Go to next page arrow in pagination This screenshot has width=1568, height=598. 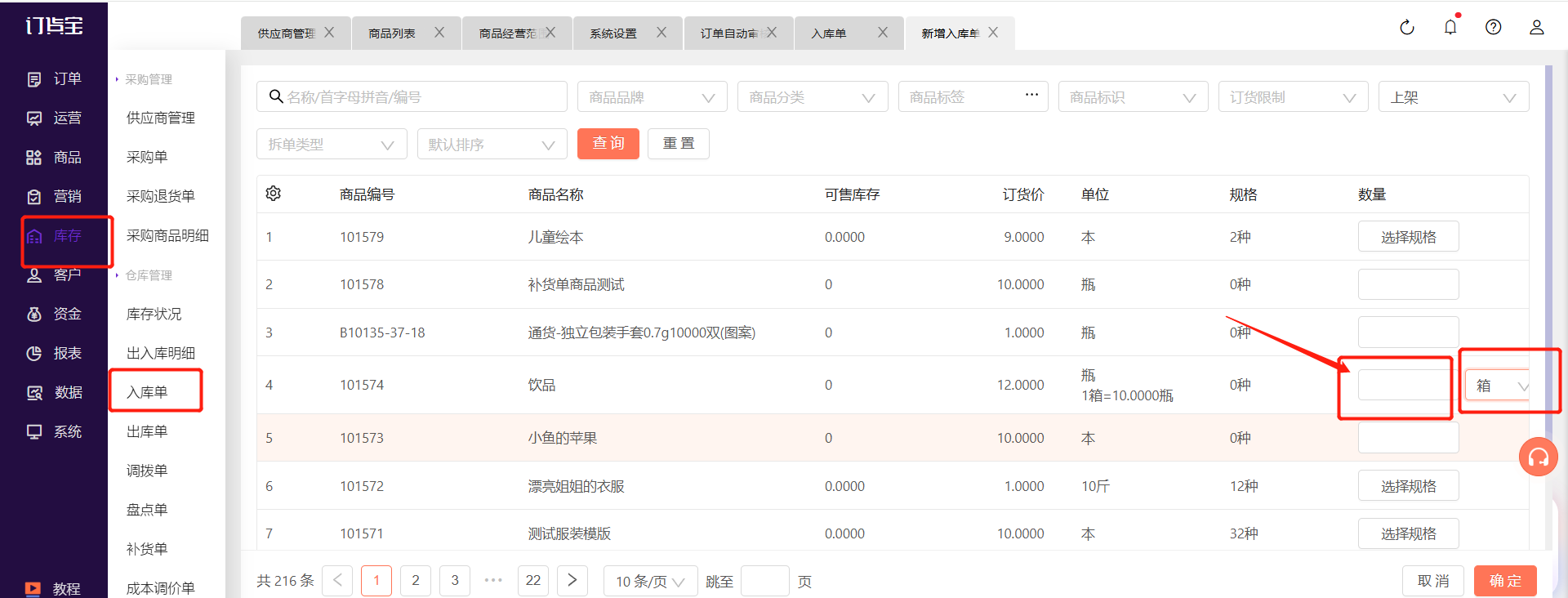pos(572,581)
